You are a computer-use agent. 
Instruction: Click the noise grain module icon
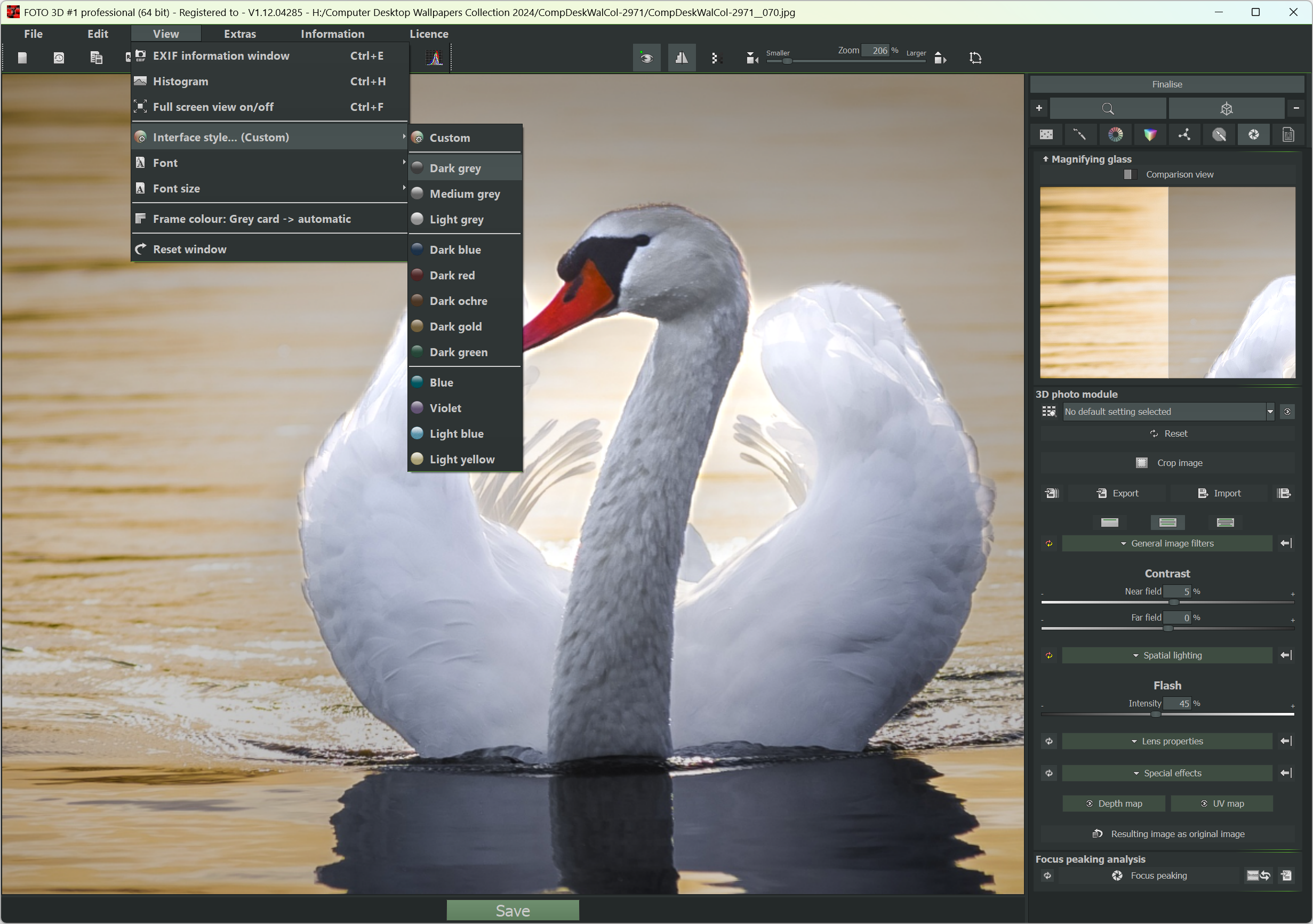[1046, 135]
